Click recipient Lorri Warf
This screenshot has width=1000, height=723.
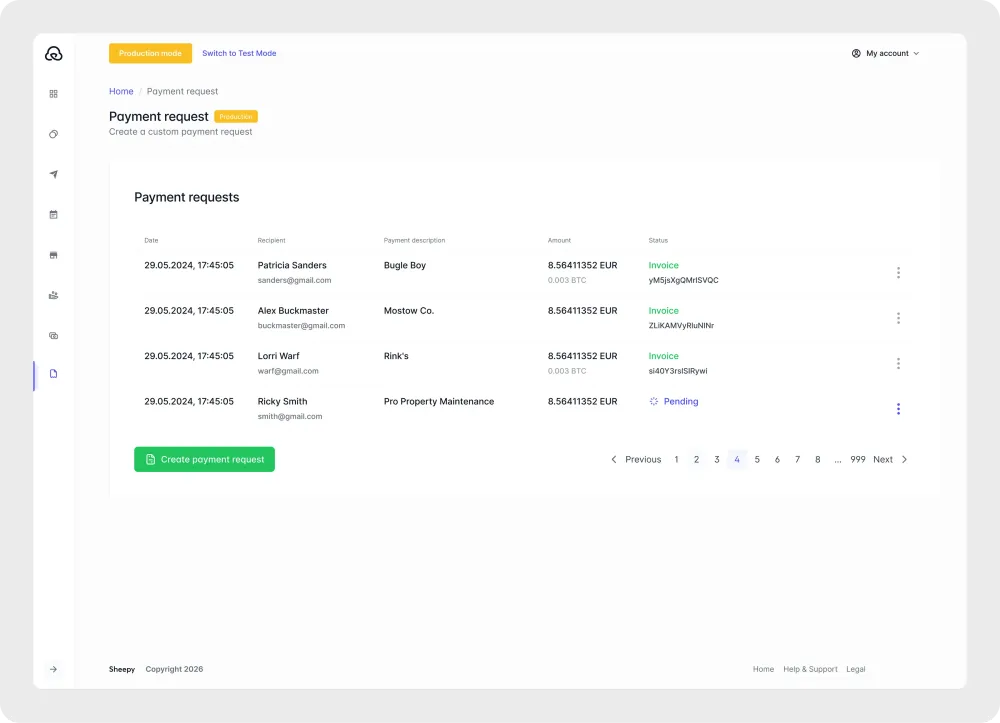[x=279, y=356]
